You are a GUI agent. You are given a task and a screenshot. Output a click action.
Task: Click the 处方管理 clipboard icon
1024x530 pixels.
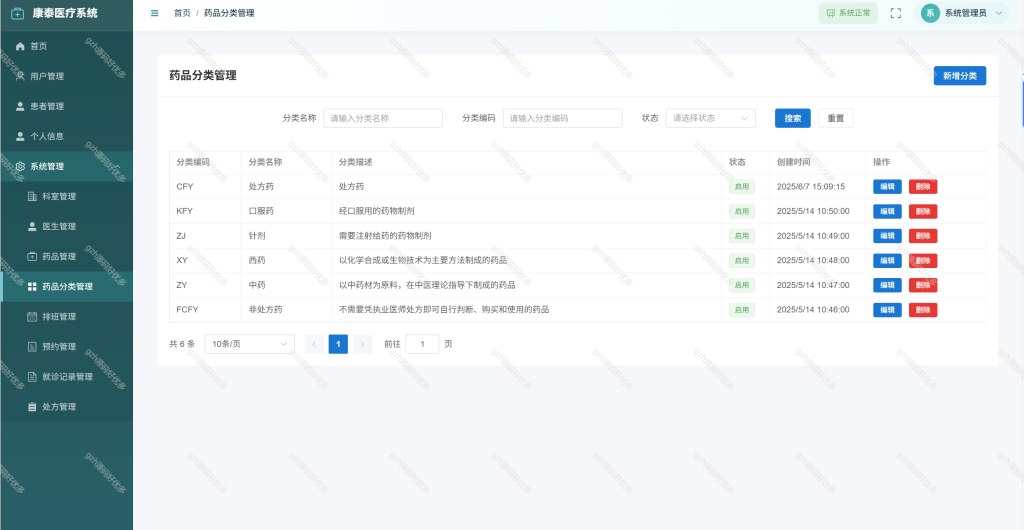32,407
